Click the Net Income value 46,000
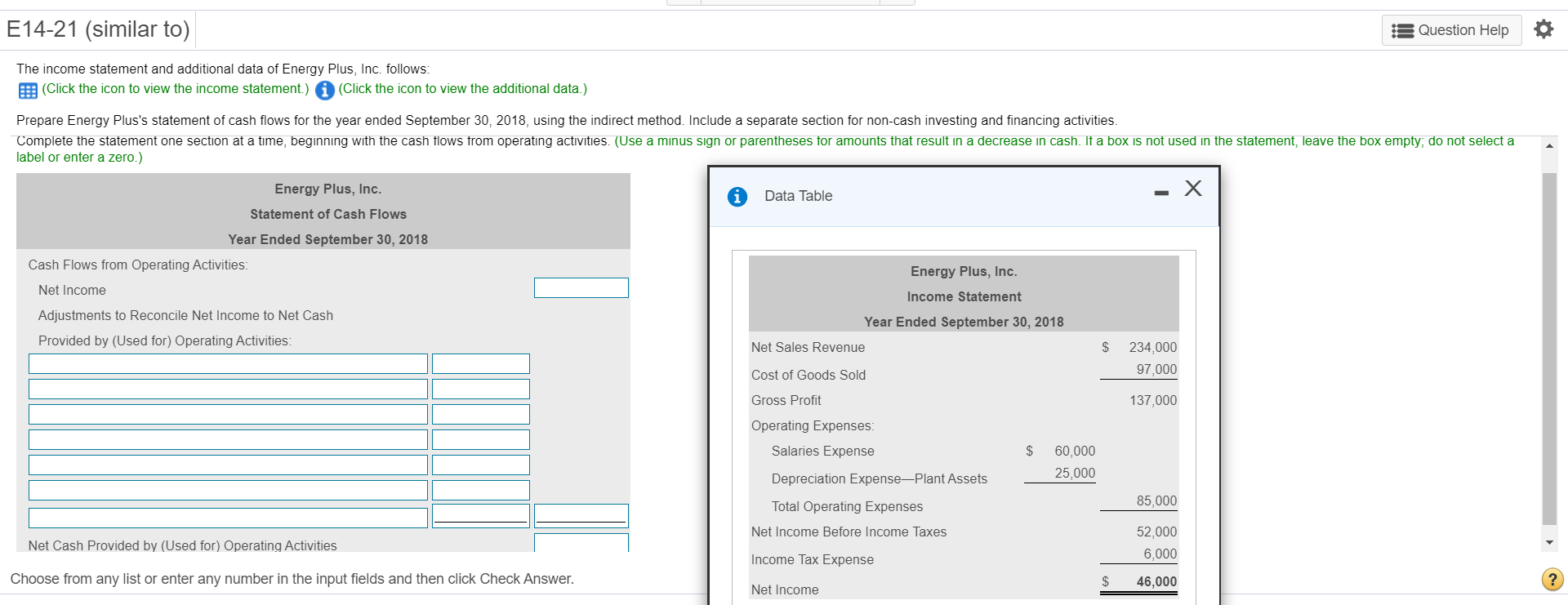The height and width of the screenshot is (605, 1568). coord(1156,581)
